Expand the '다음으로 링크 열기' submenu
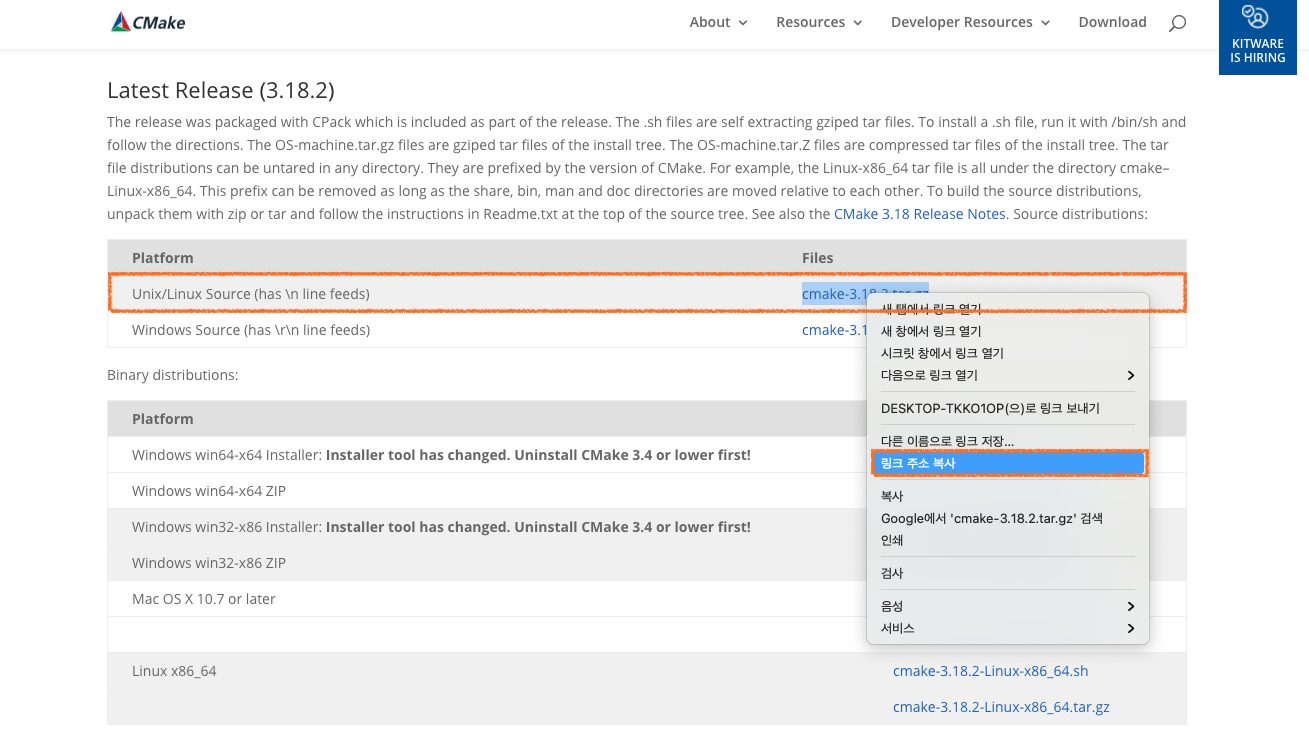 (1008, 375)
